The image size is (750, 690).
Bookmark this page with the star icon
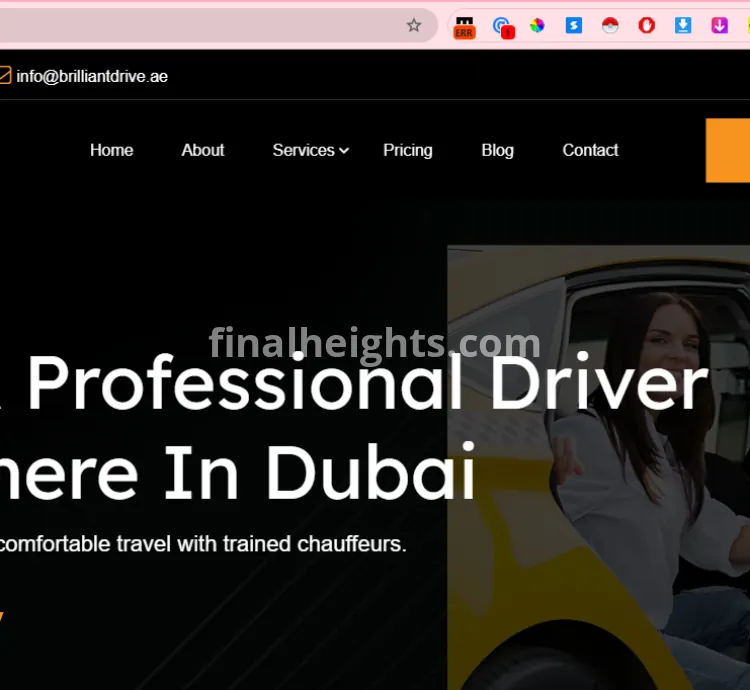(x=414, y=25)
